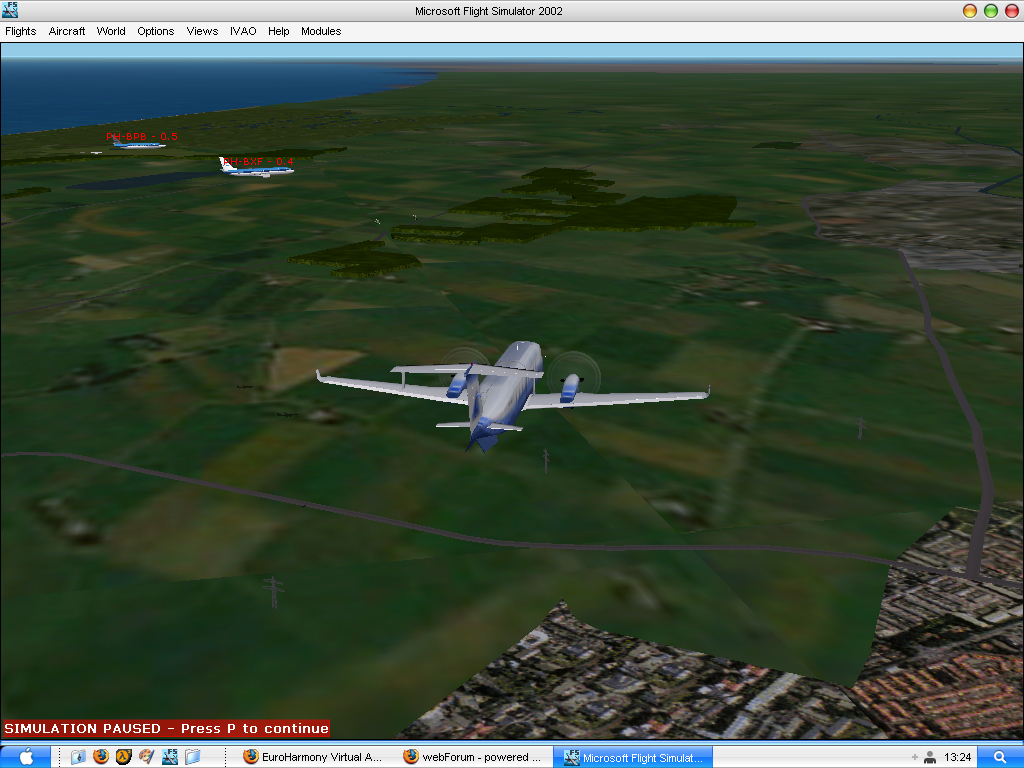Launch Half-Life from the quick launch bar

pyautogui.click(x=123, y=756)
